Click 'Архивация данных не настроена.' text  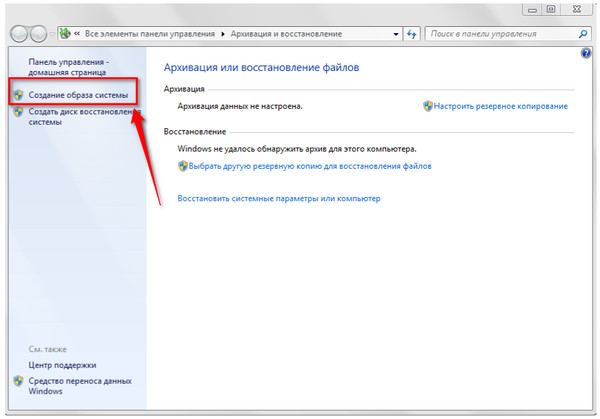pyautogui.click(x=240, y=106)
